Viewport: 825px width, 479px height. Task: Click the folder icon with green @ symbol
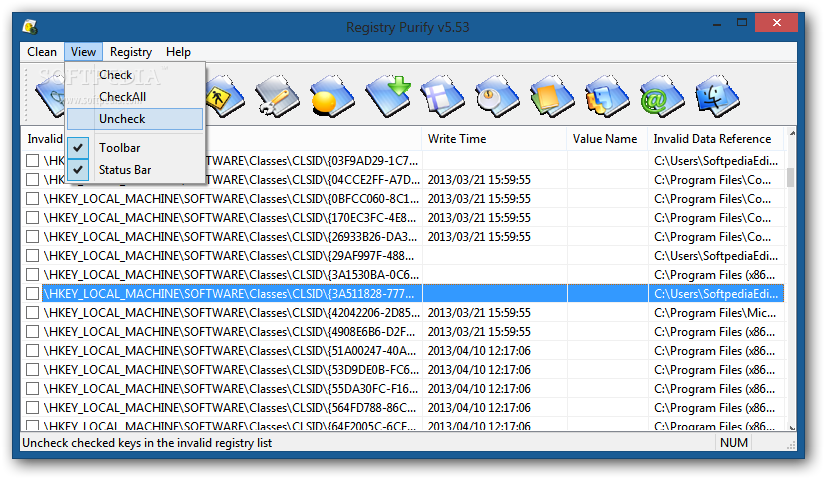click(662, 96)
